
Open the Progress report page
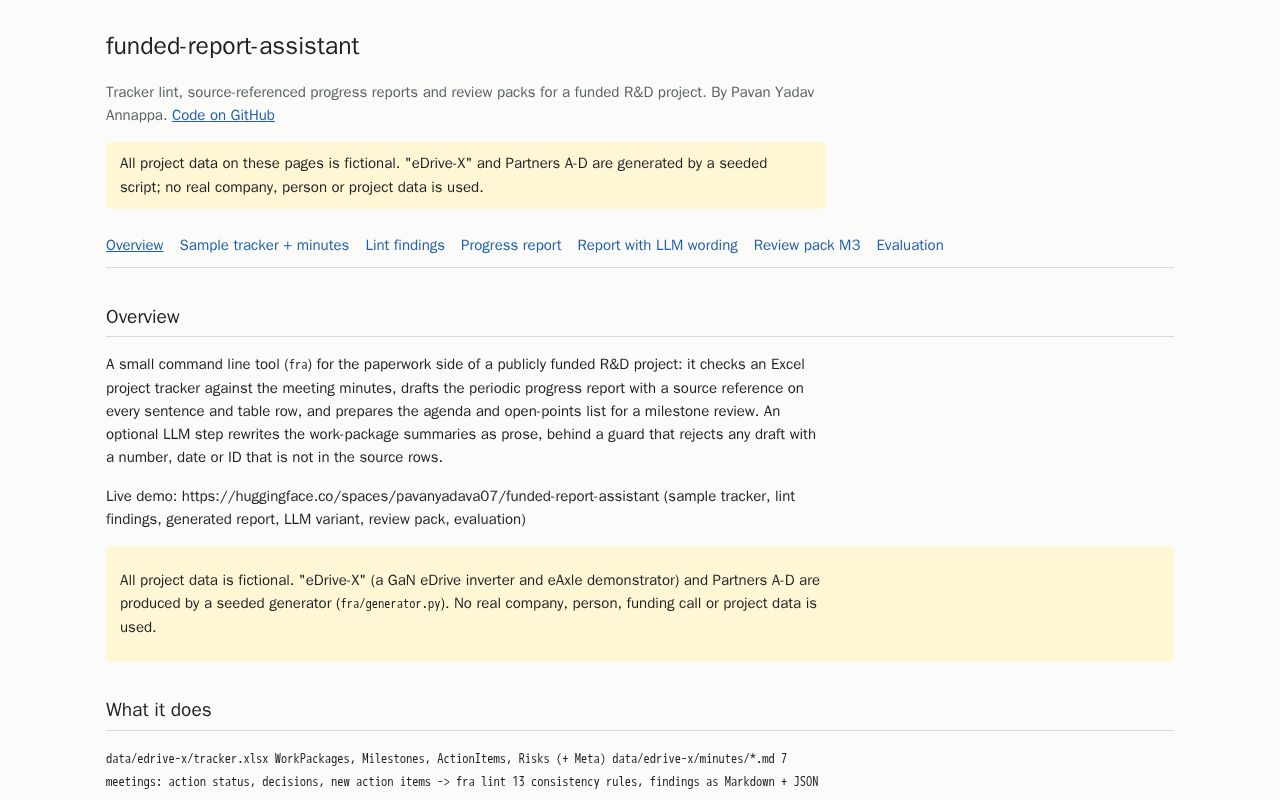[511, 245]
